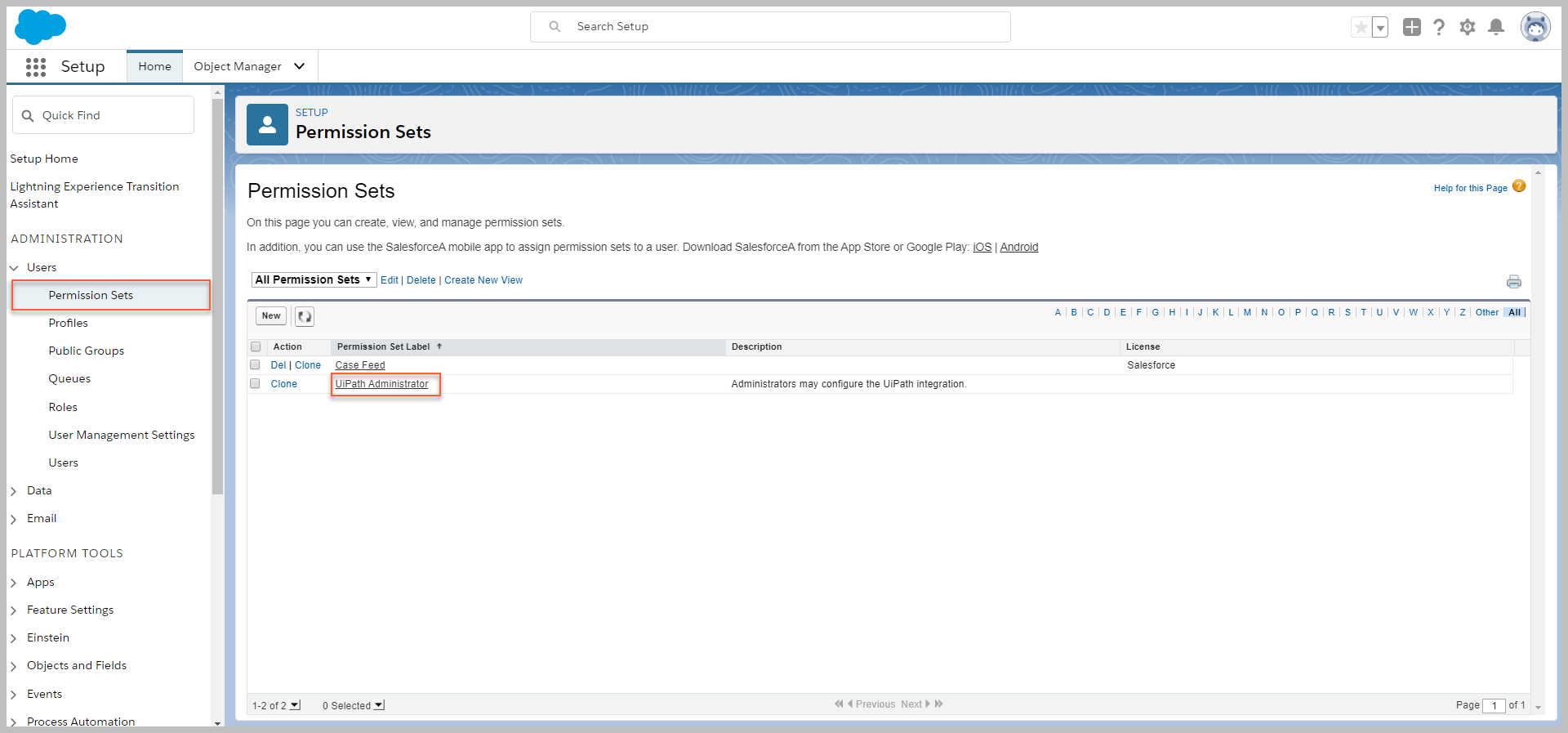The height and width of the screenshot is (733, 1568).
Task: Click the New permission set button
Action: (271, 316)
